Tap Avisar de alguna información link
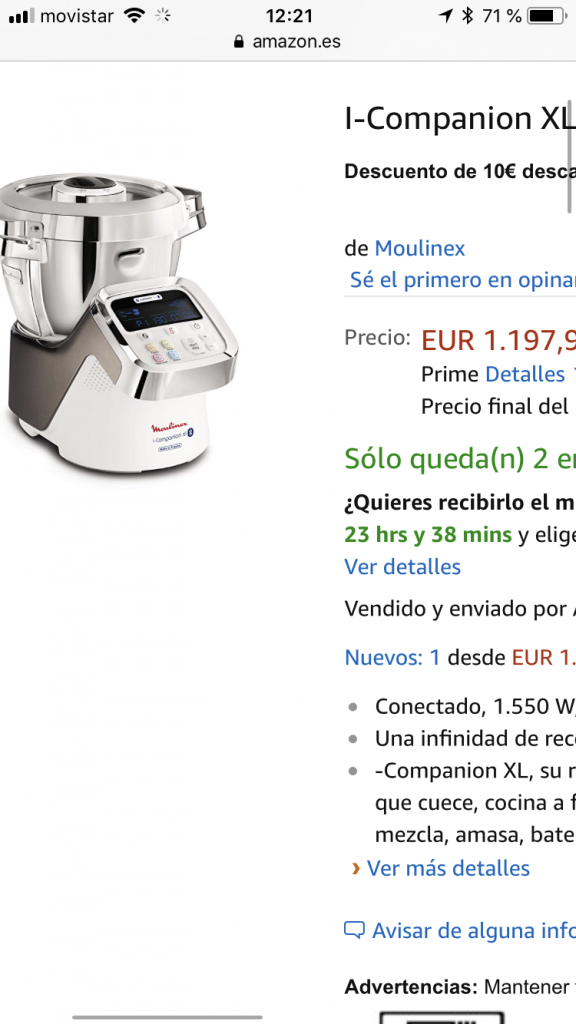The height and width of the screenshot is (1024, 576). 473,930
